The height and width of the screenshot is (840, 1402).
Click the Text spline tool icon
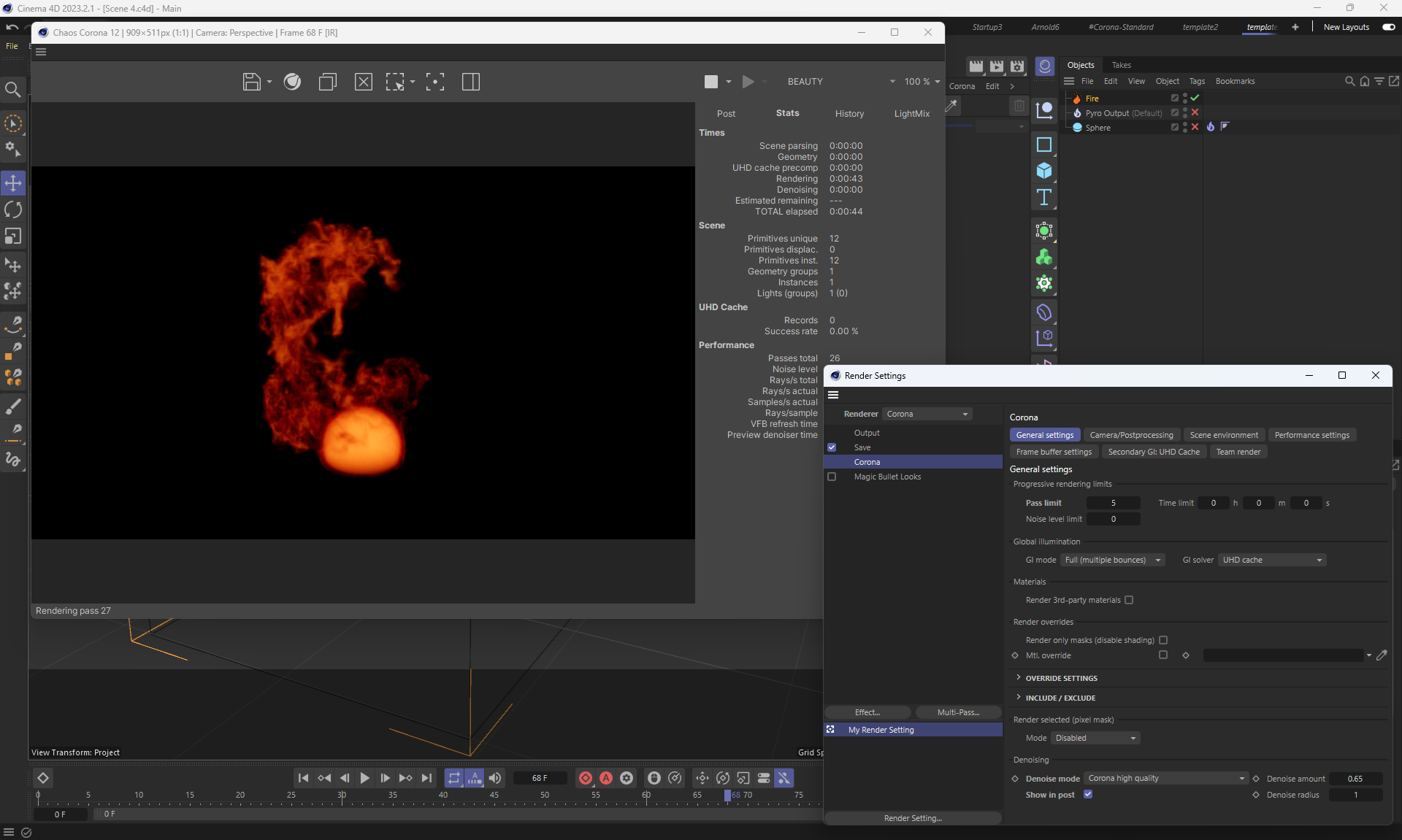[1044, 198]
